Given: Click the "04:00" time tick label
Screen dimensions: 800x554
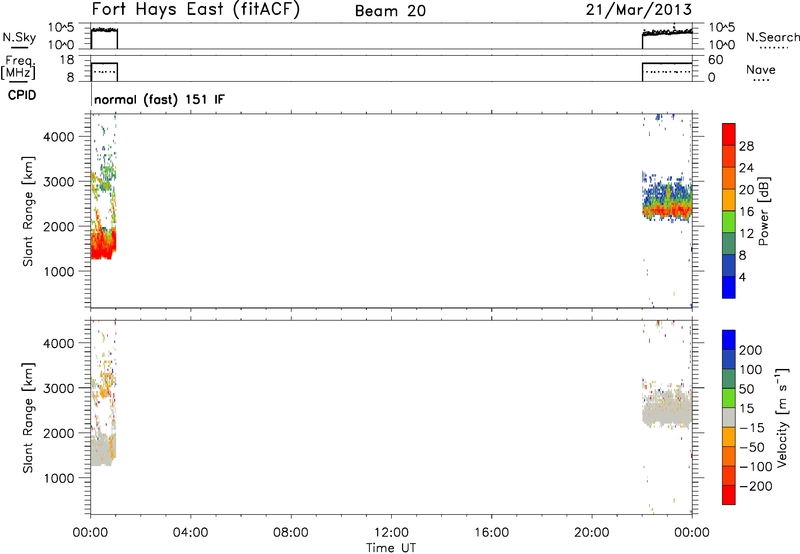Looking at the screenshot, I should coord(190,533).
